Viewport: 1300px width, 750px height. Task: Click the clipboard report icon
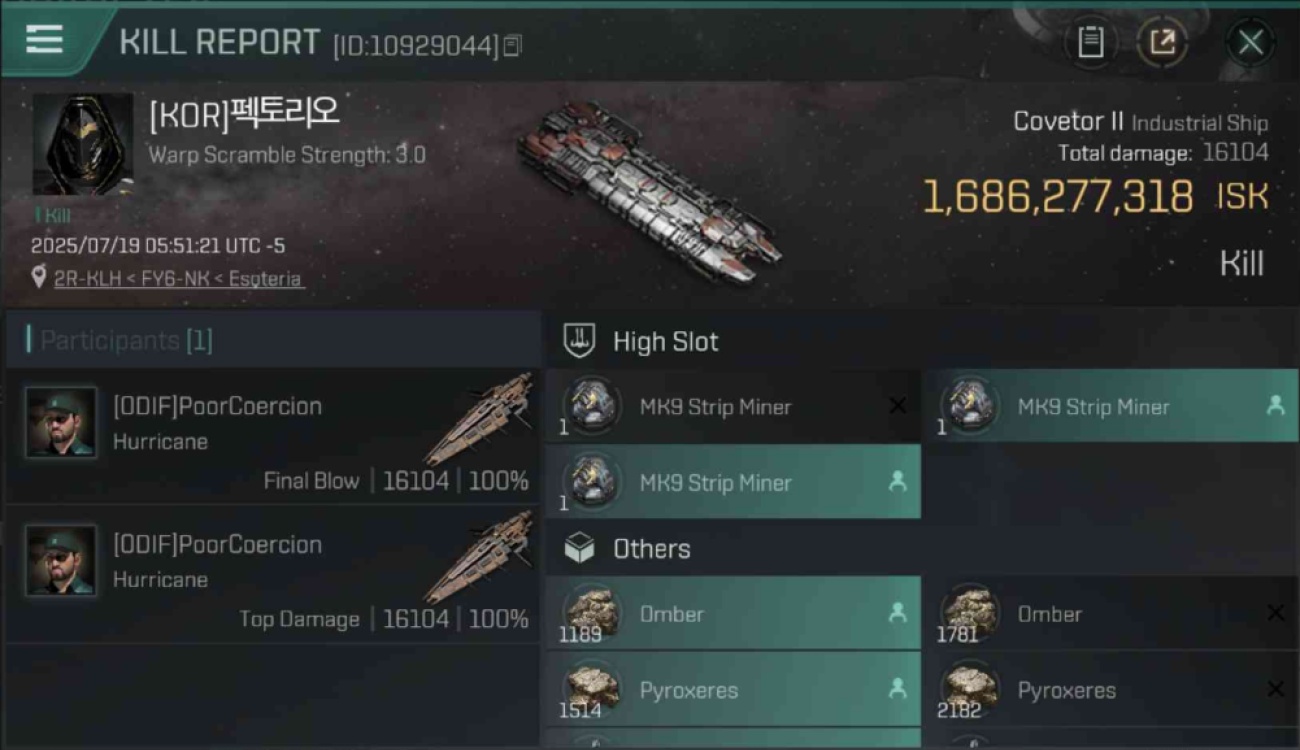click(1091, 42)
